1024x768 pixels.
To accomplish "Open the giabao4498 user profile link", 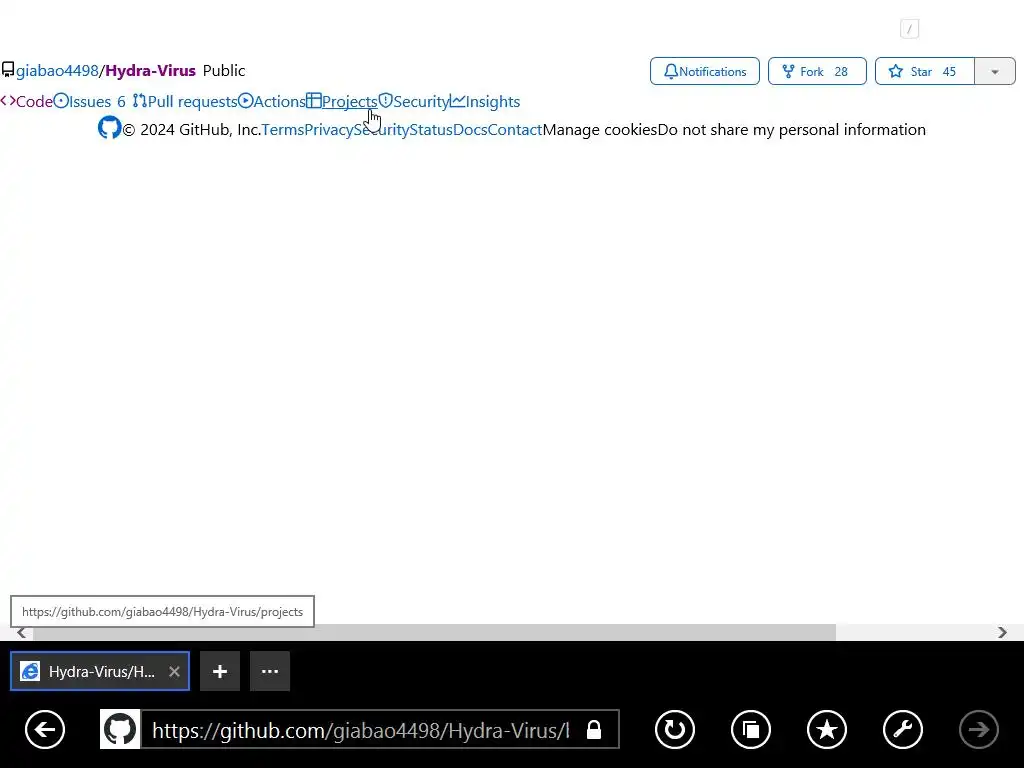I will tap(57, 71).
